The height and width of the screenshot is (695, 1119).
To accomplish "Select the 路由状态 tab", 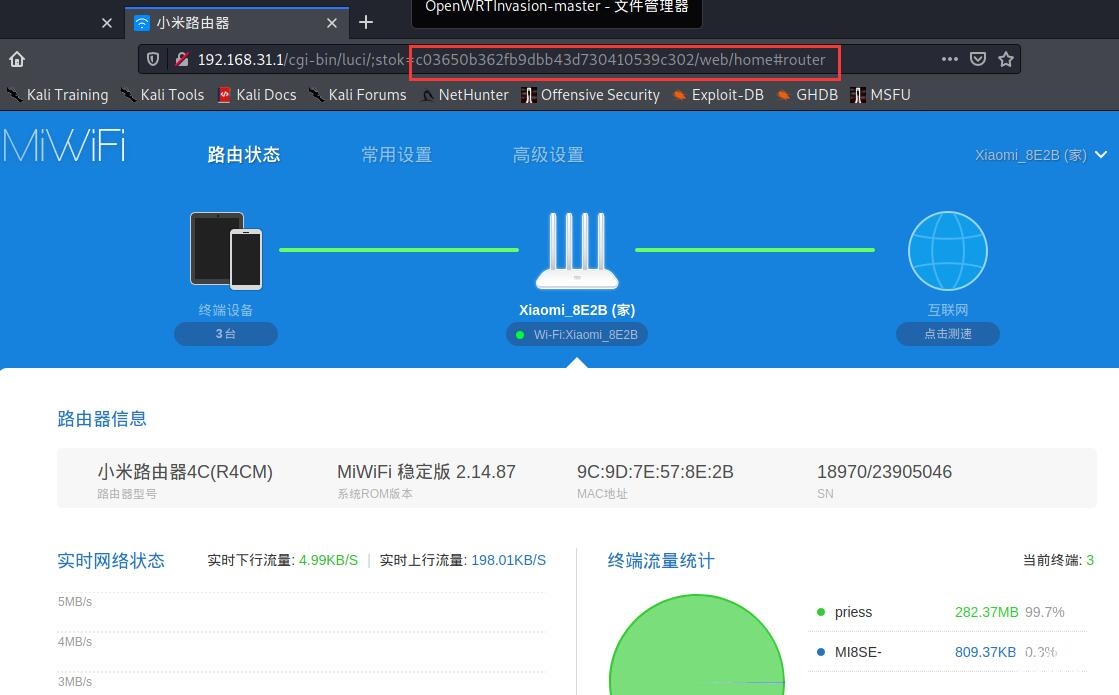I will point(244,155).
